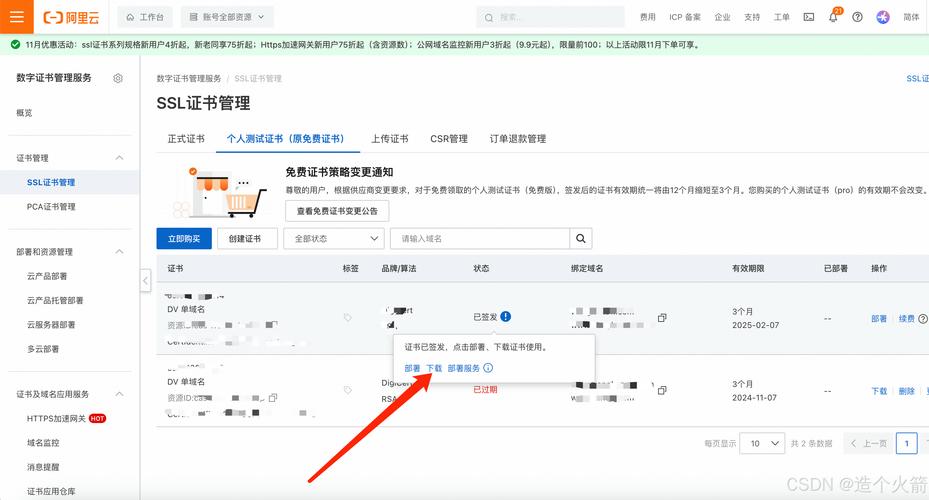Viewport: 929px width, 500px height.
Task: Go to 概览 overview in sidebar
Action: [24, 113]
